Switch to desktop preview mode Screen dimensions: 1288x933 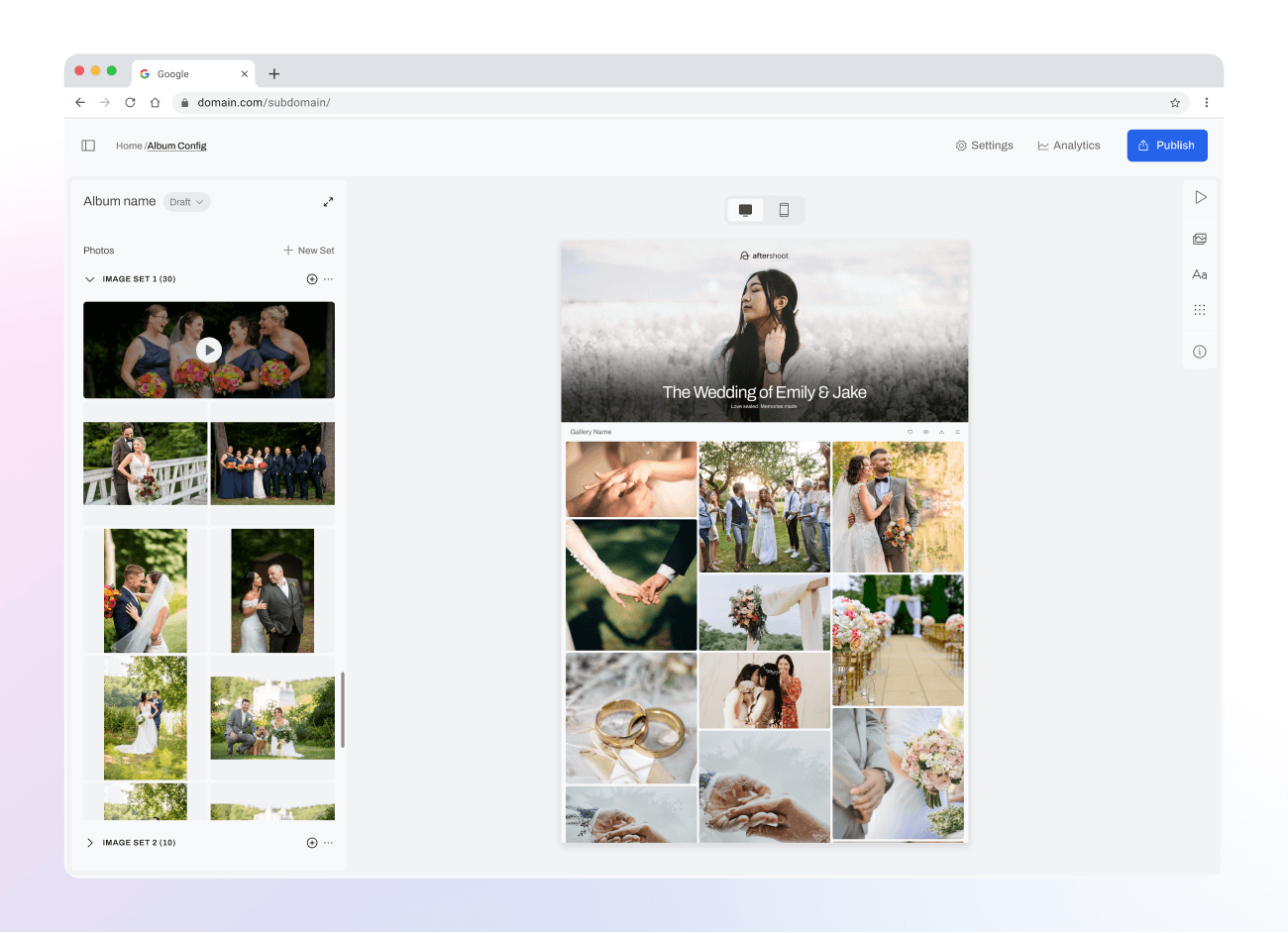pos(745,210)
